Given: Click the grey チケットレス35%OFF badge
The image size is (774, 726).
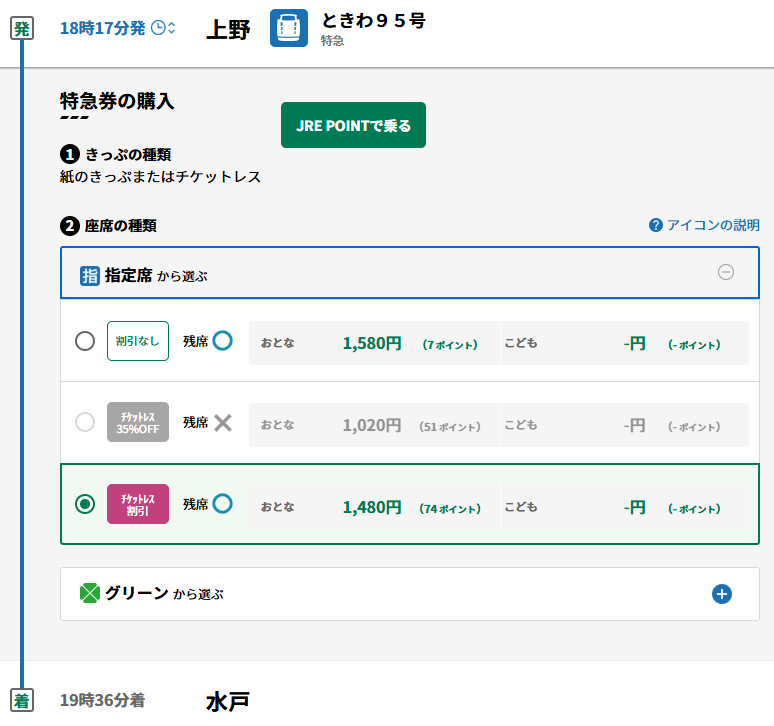Looking at the screenshot, I should pyautogui.click(x=138, y=422).
